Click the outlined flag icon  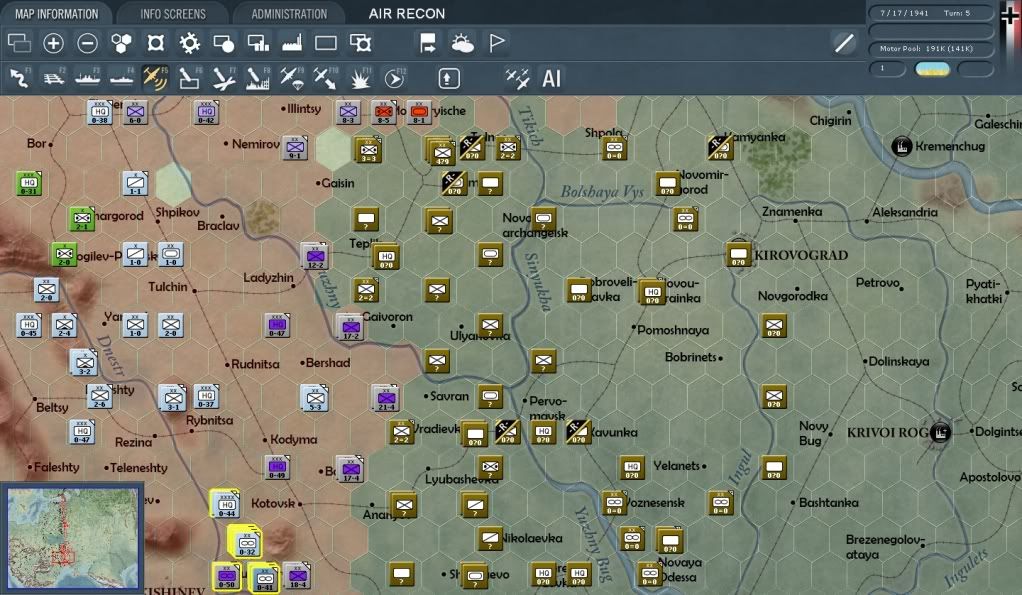pyautogui.click(x=497, y=44)
